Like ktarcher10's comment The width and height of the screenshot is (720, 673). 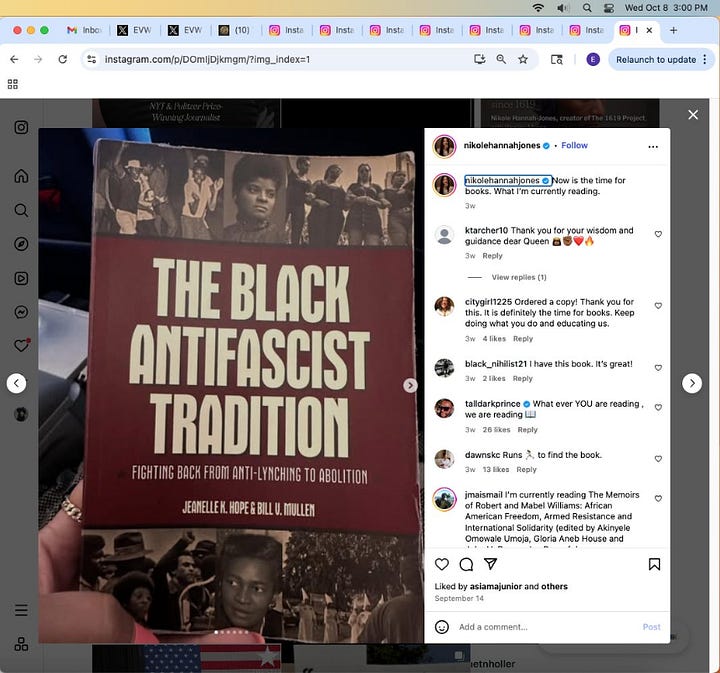[x=658, y=234]
